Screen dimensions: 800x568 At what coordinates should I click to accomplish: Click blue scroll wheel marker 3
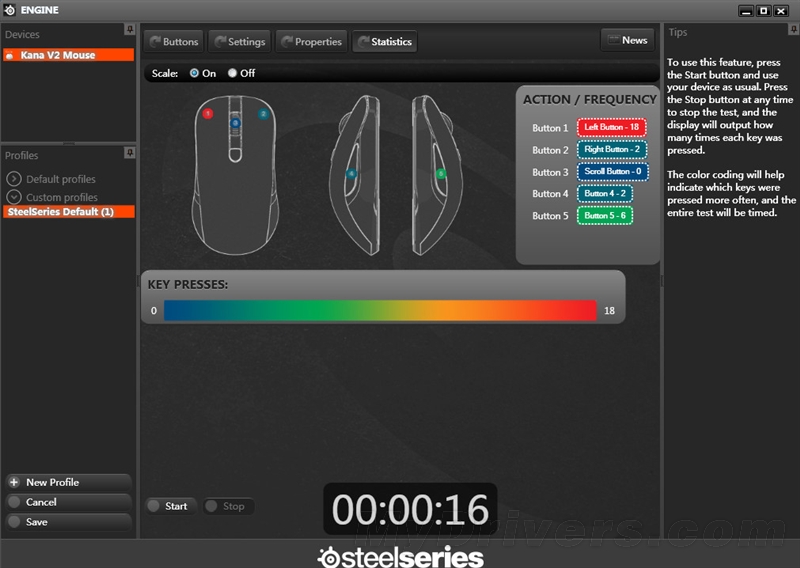pyautogui.click(x=235, y=122)
